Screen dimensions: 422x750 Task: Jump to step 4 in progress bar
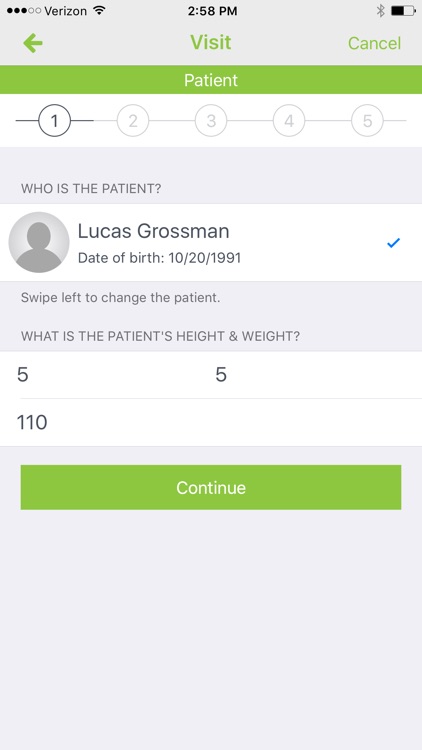coord(289,121)
